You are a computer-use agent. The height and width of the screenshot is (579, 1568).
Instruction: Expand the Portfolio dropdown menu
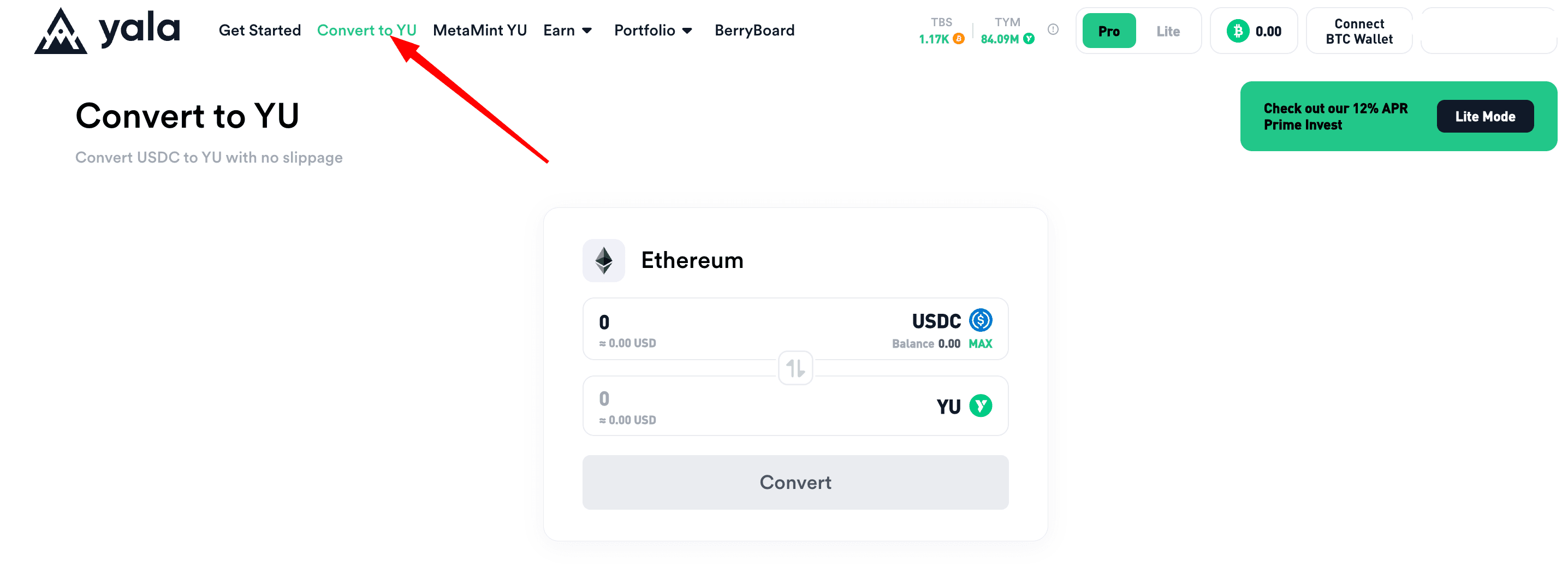[x=653, y=31]
